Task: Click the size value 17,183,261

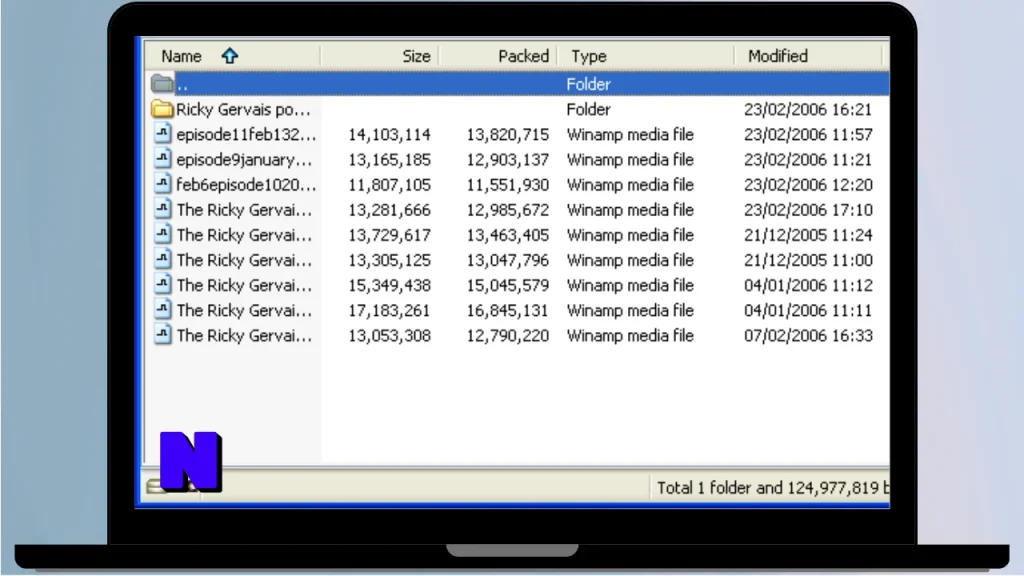Action: pos(389,311)
